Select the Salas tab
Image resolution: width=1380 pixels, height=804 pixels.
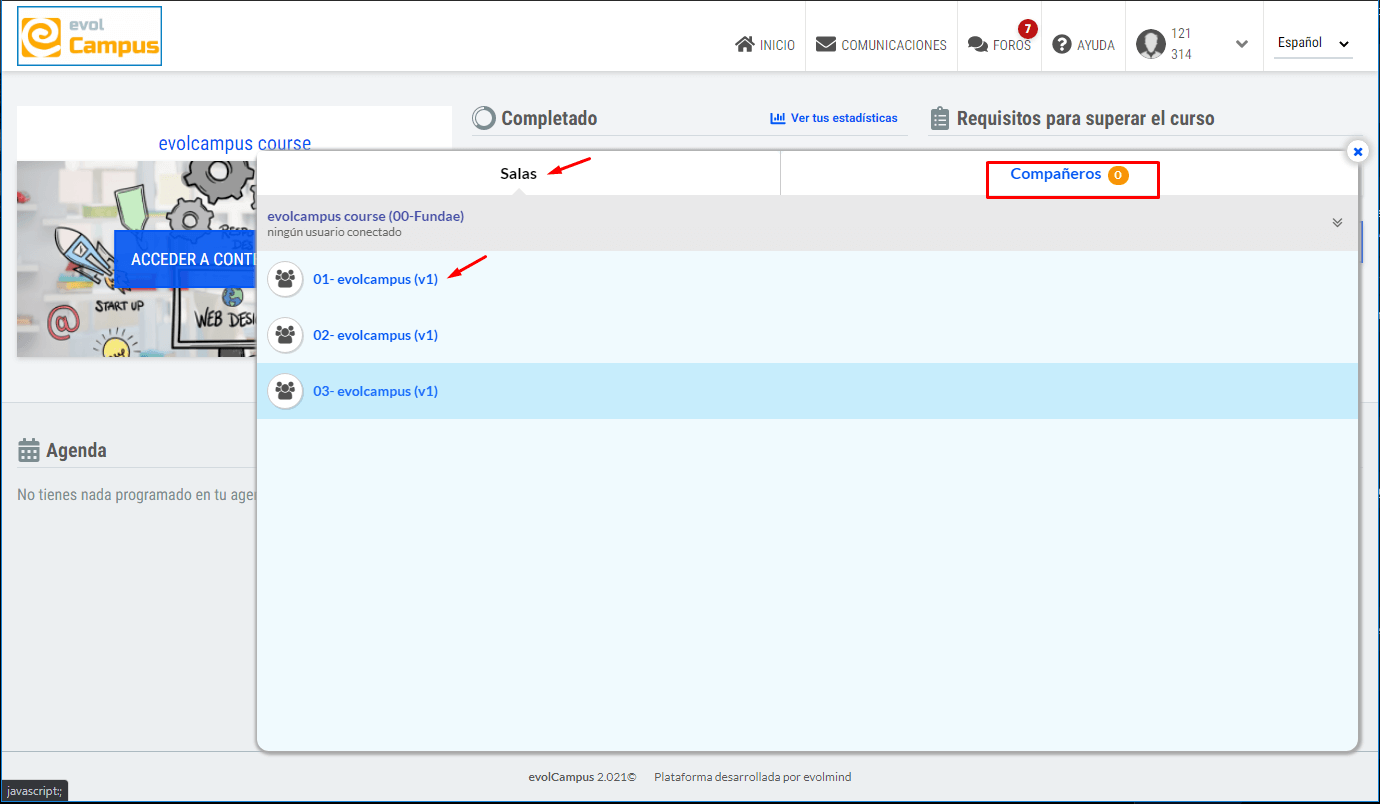point(518,174)
